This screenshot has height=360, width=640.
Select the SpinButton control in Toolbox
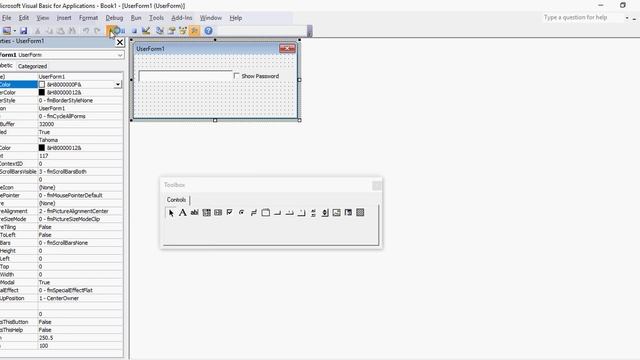[325, 213]
